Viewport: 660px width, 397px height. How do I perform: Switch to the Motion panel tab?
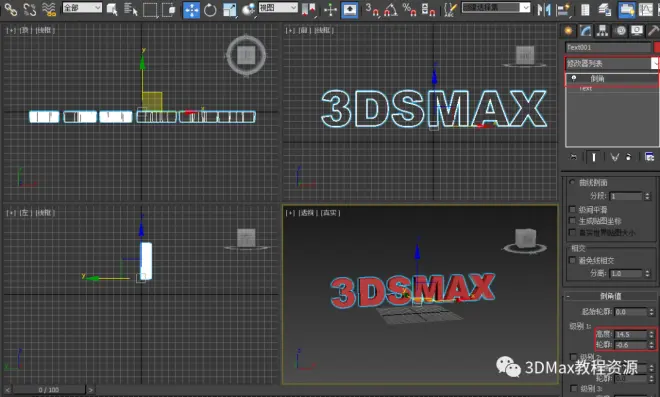point(620,30)
